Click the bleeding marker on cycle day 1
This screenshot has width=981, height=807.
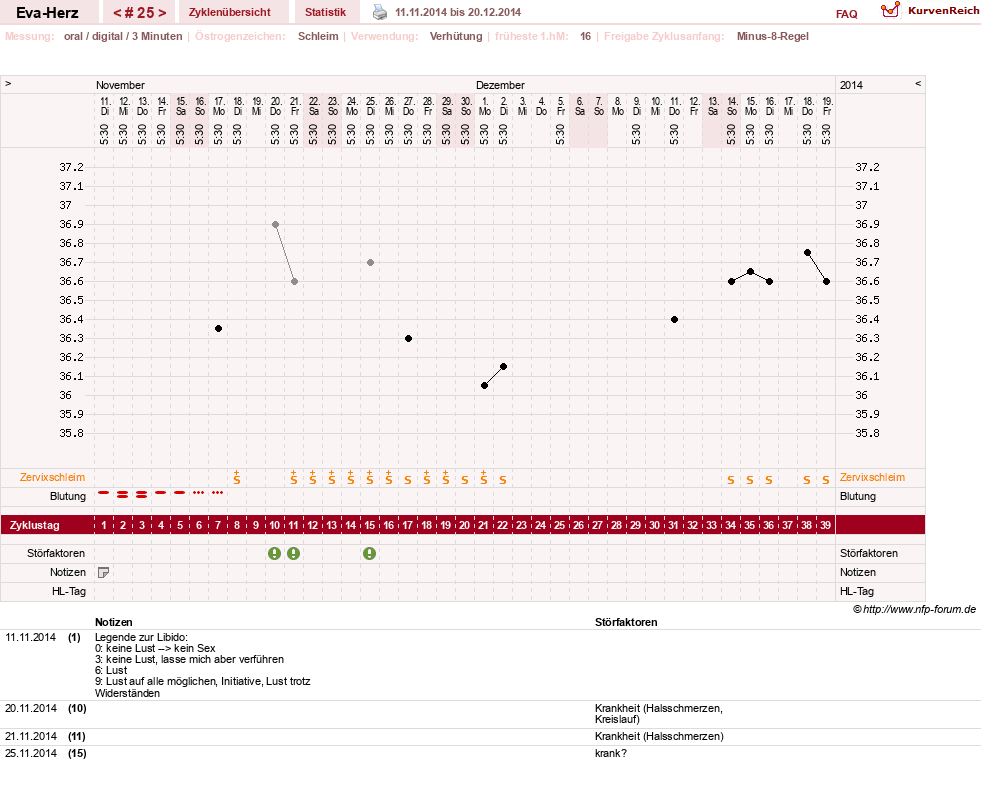click(104, 493)
